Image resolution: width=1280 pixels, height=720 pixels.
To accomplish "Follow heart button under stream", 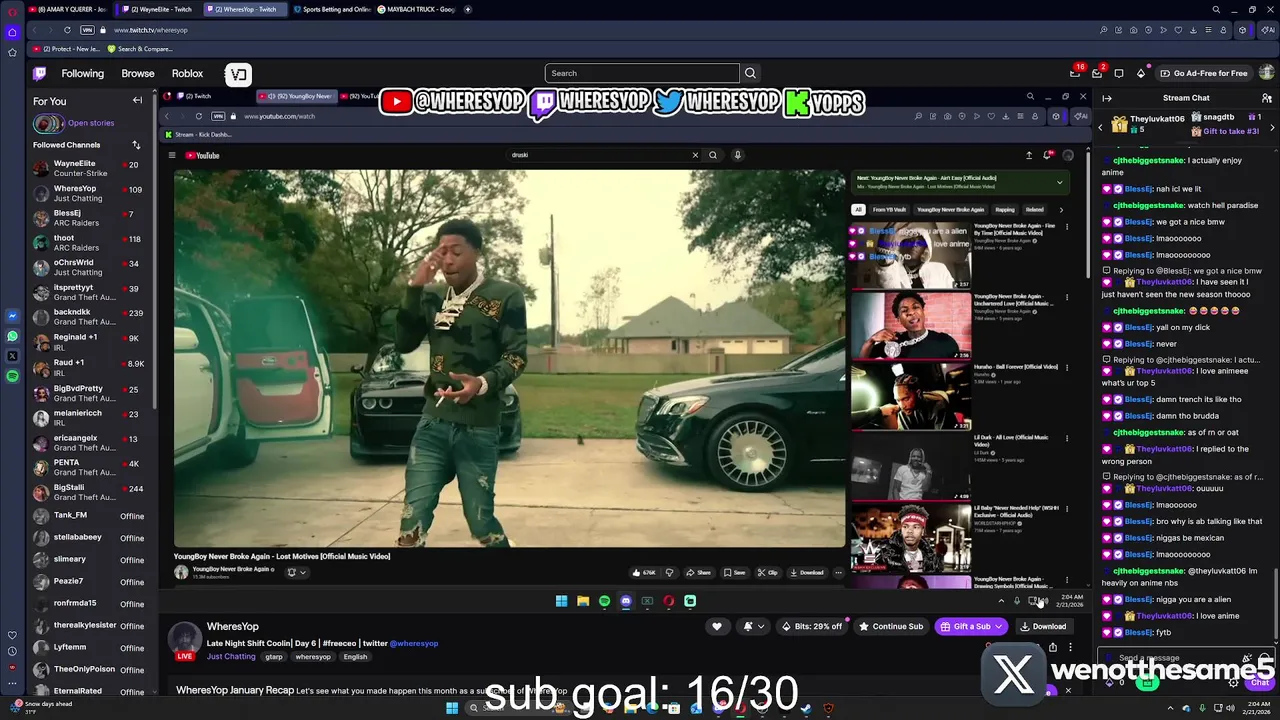I will pos(716,626).
